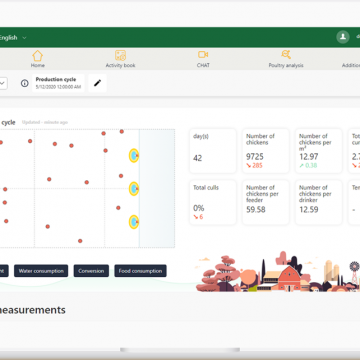This screenshot has width=360, height=360.
Task: Click the Number of chickens per feeder card
Action: click(266, 202)
